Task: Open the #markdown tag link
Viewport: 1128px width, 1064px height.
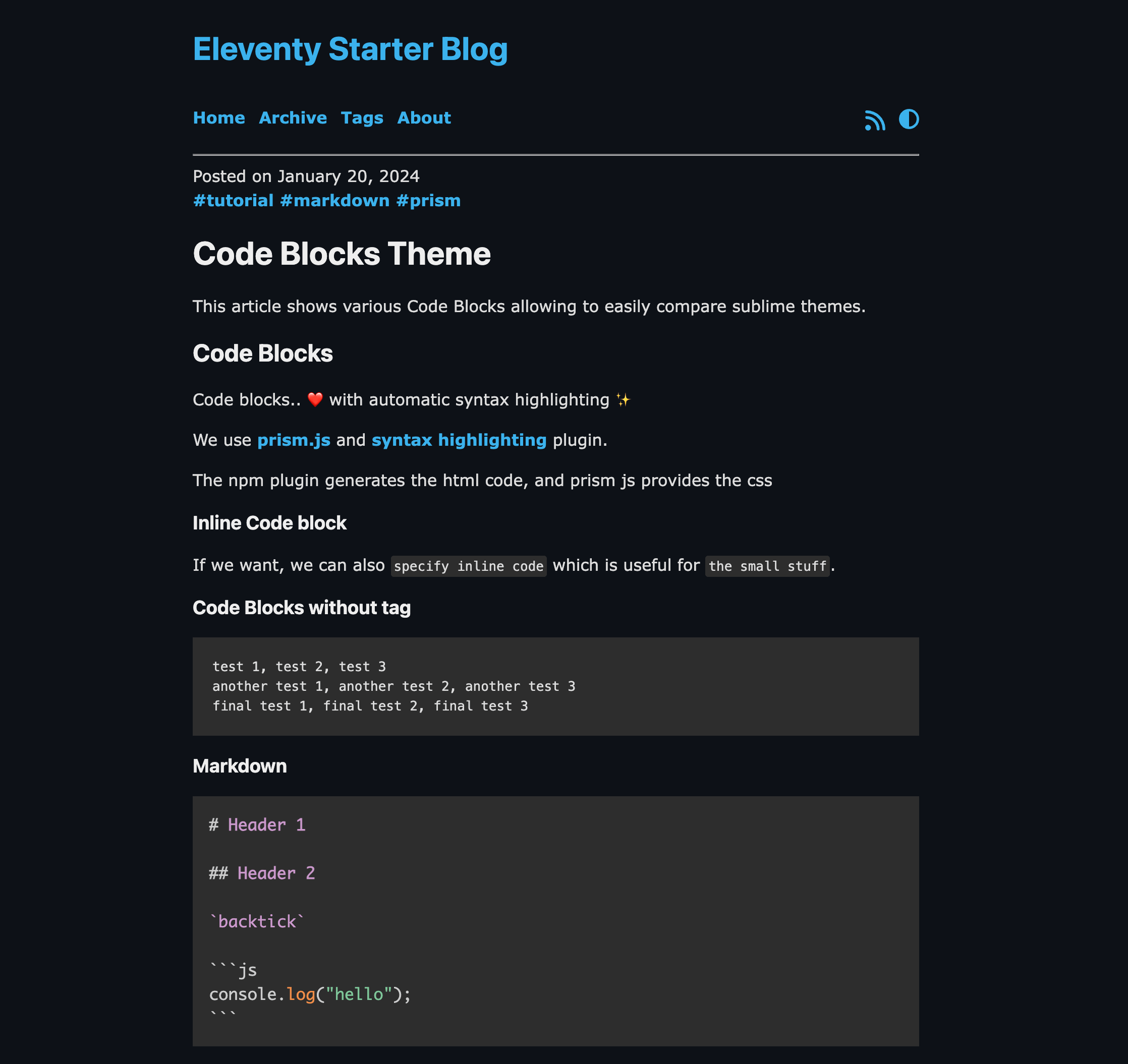Action: click(335, 200)
